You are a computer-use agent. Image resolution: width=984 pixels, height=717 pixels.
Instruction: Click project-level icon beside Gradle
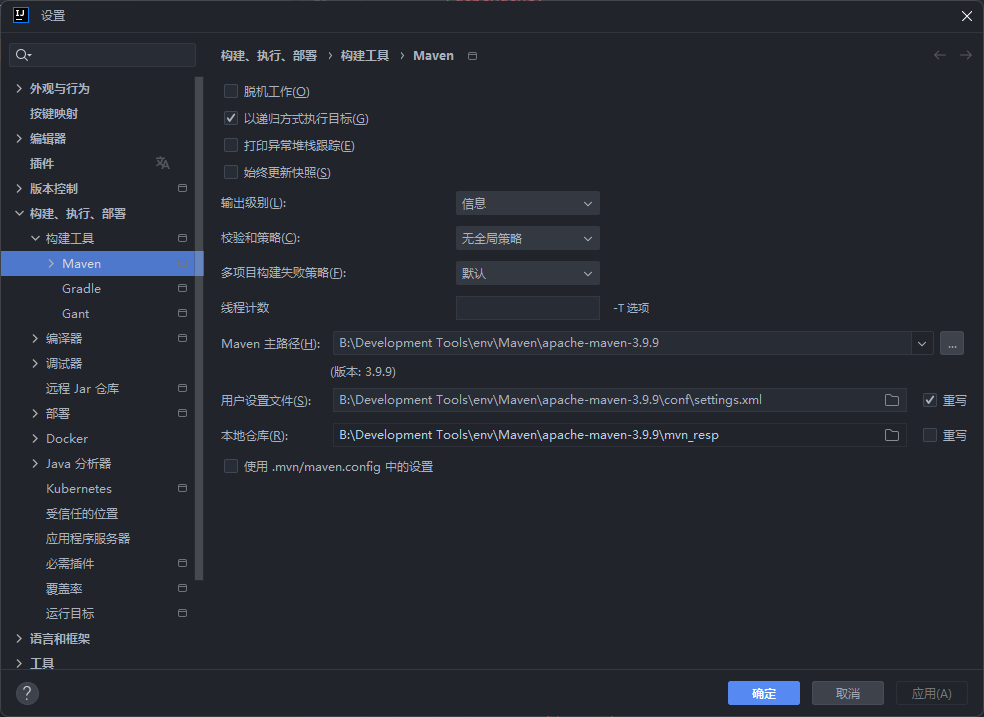pyautogui.click(x=183, y=289)
